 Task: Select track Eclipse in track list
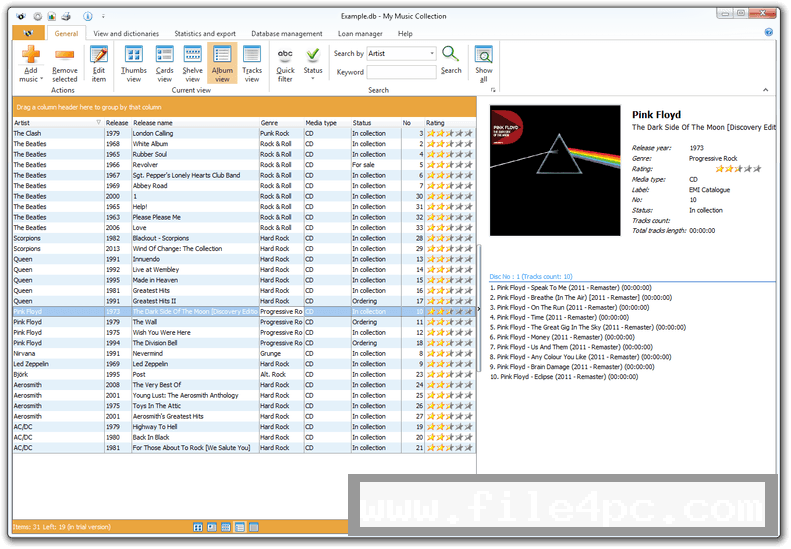click(x=564, y=376)
